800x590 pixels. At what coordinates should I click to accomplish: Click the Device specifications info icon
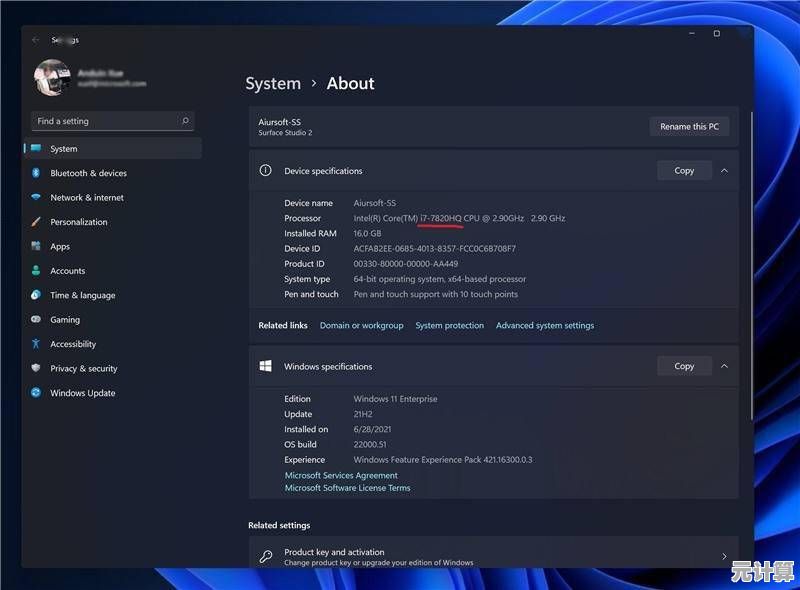point(265,170)
